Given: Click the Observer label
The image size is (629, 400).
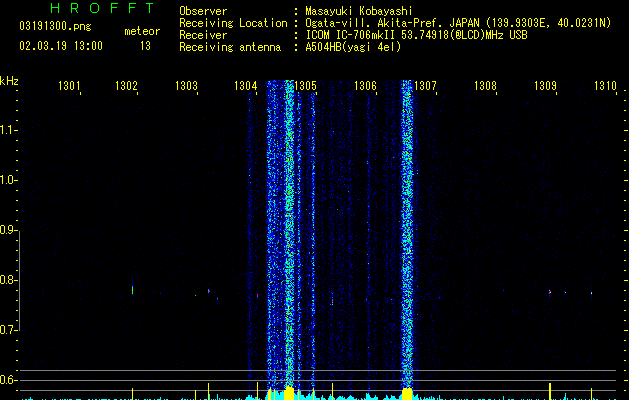Looking at the screenshot, I should click(203, 11).
